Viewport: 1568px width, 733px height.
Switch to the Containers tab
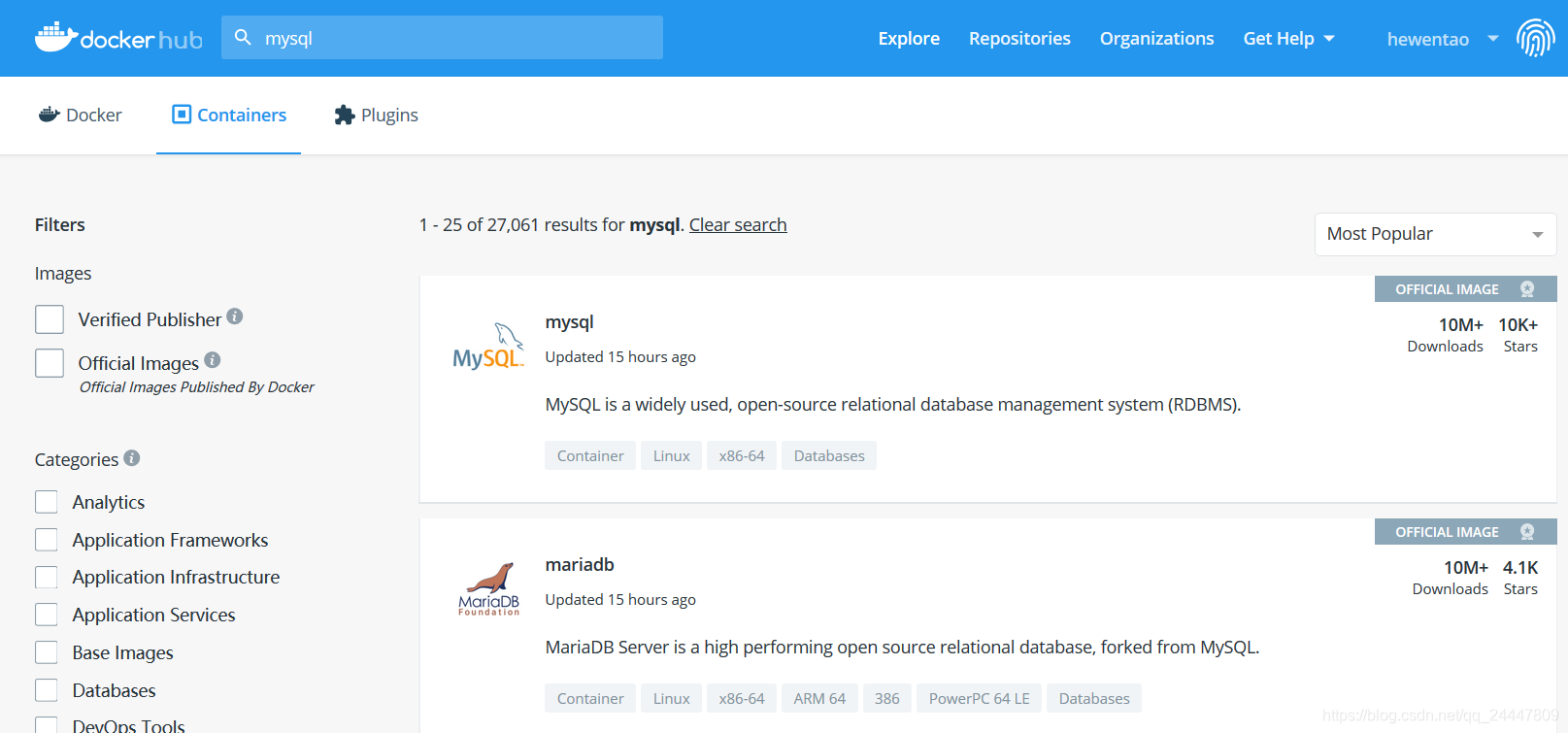229,115
